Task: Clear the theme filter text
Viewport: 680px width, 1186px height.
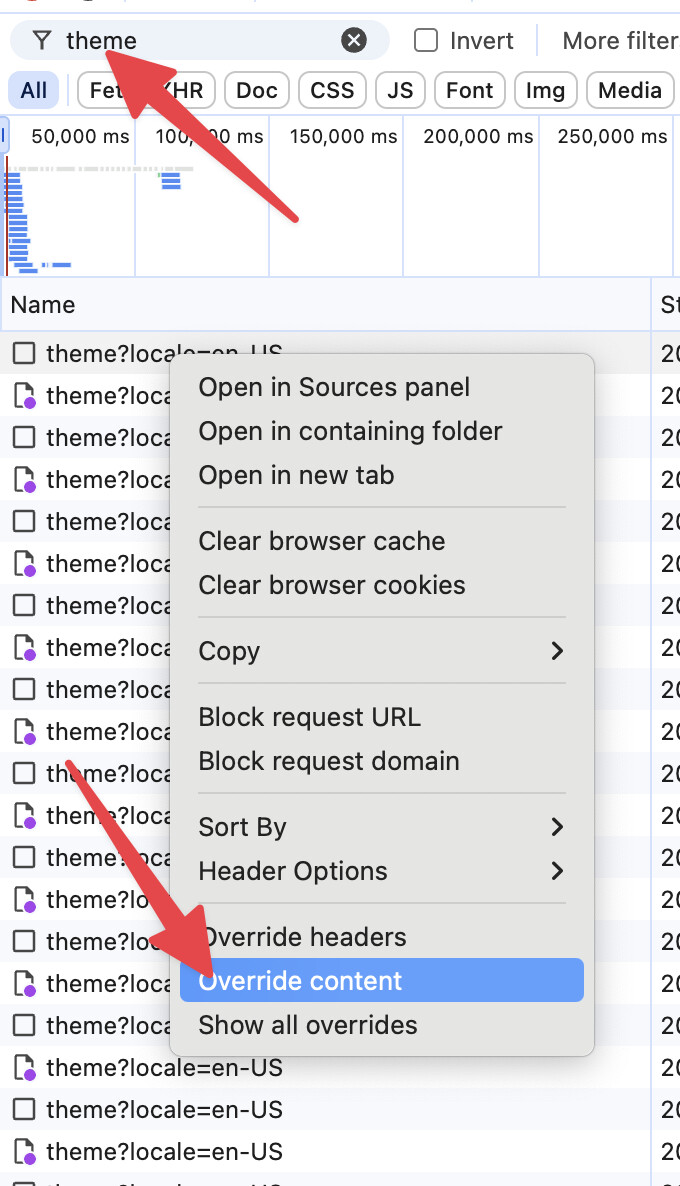Action: click(x=354, y=41)
